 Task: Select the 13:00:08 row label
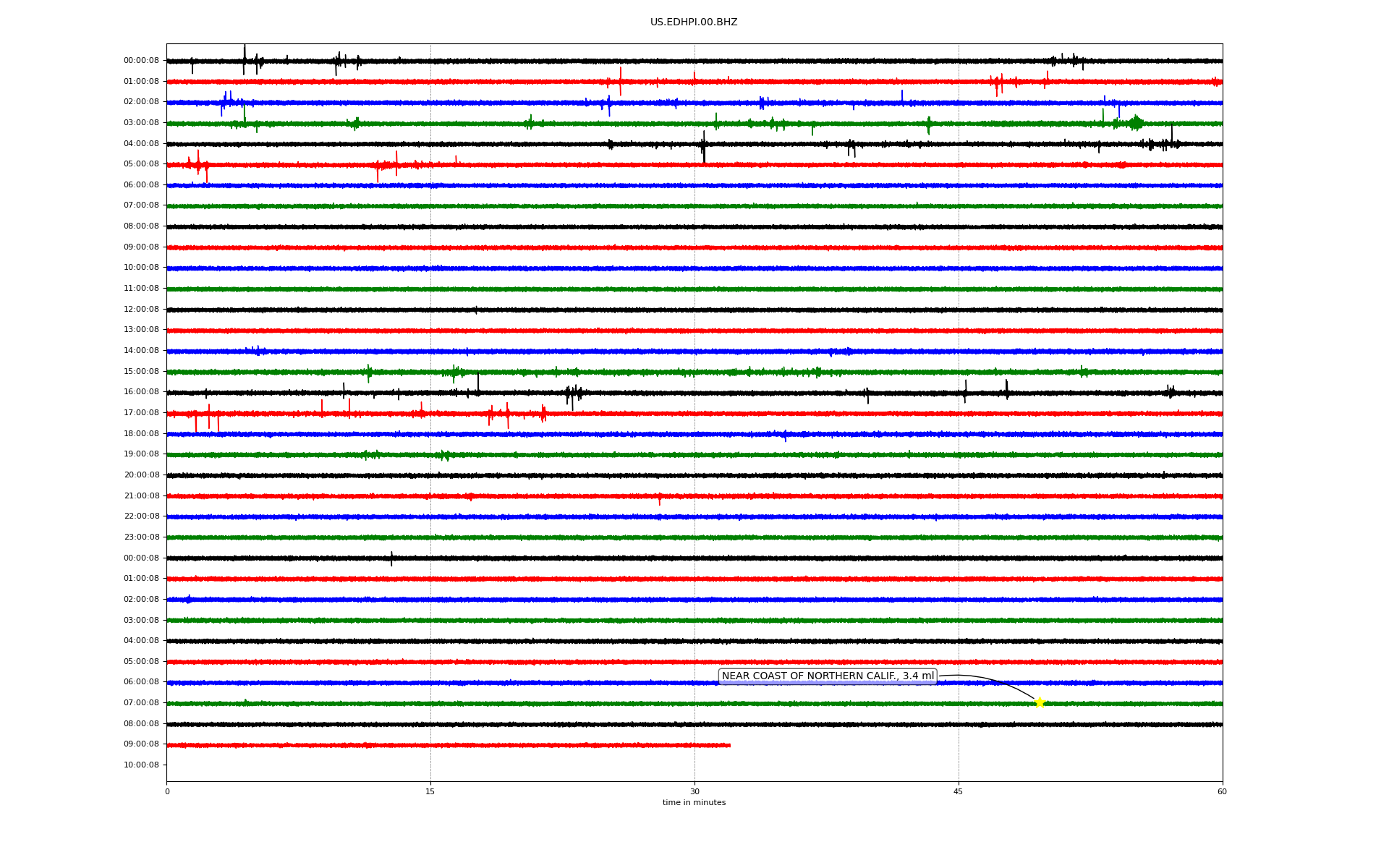141,330
